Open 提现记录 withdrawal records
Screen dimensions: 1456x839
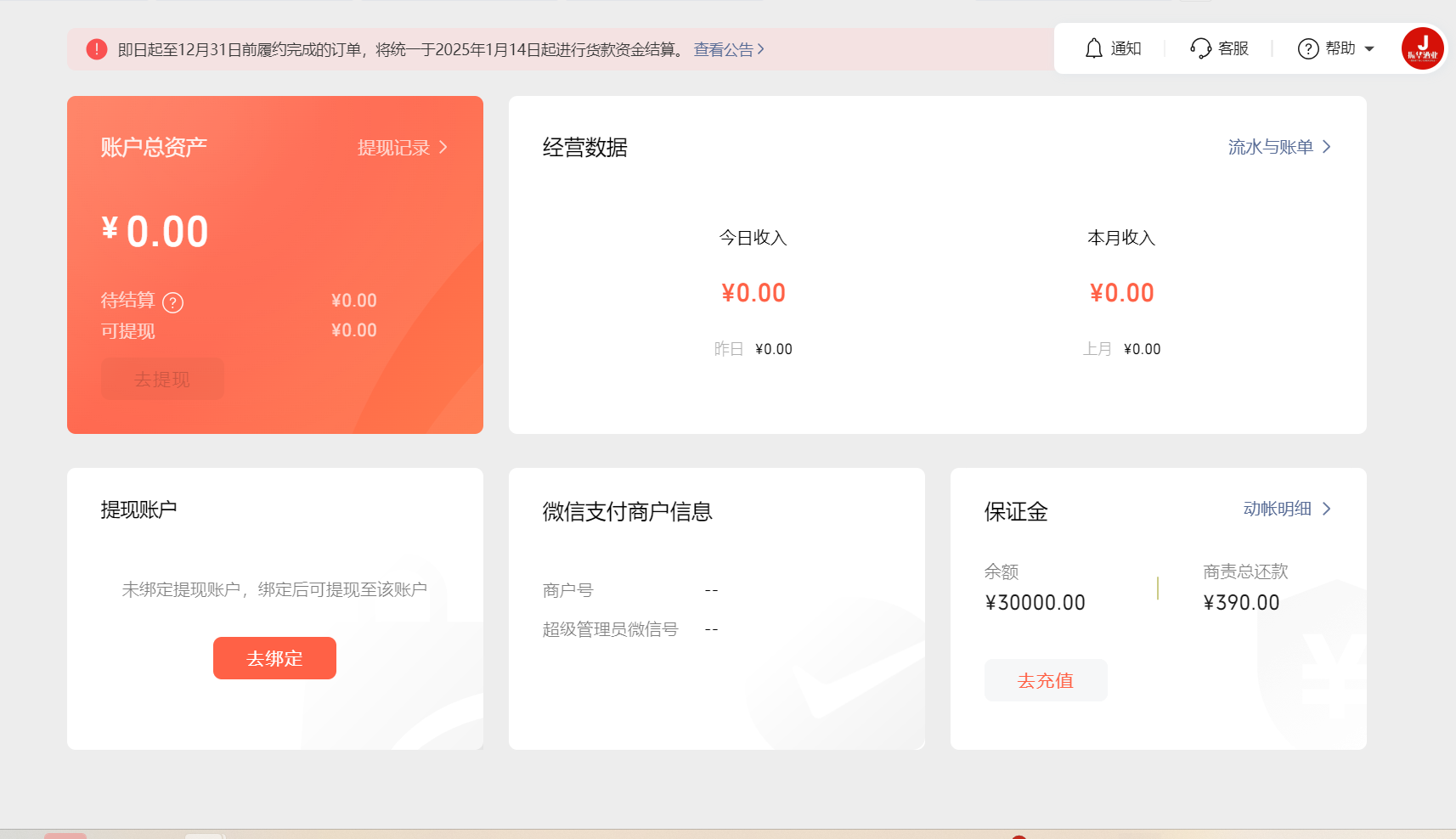pyautogui.click(x=393, y=148)
